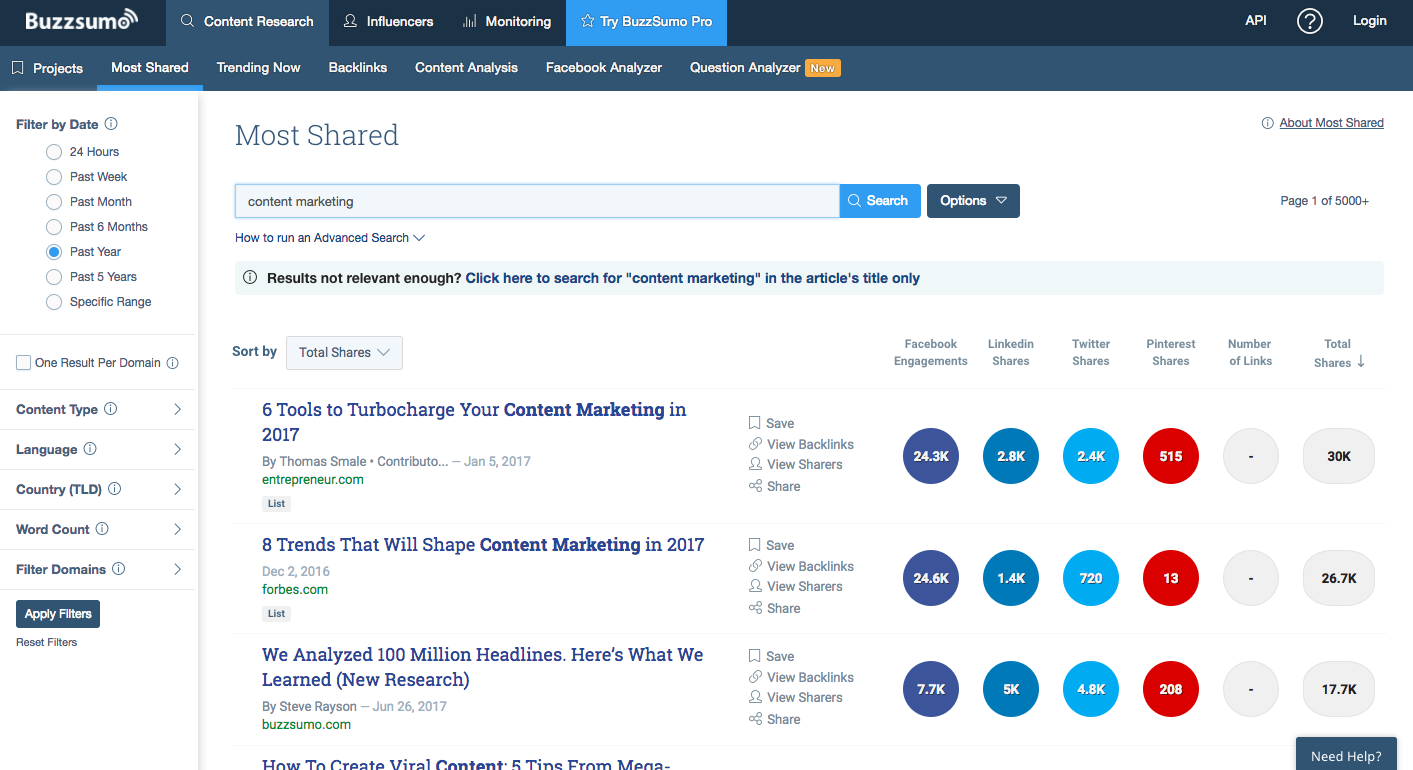View Sharers for the buzzsumo.com article

tap(795, 697)
